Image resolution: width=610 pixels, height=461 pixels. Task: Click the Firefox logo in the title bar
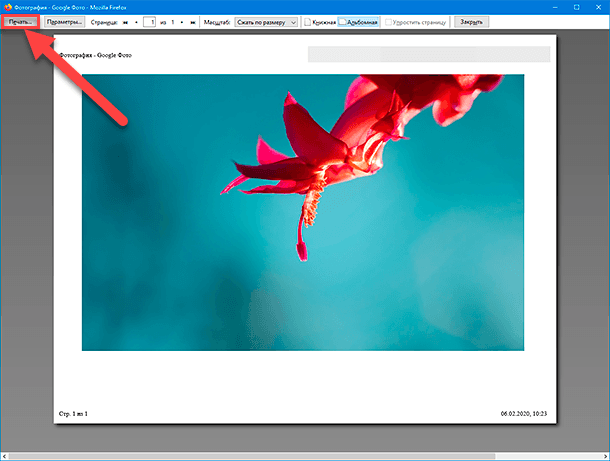(x=5, y=6)
